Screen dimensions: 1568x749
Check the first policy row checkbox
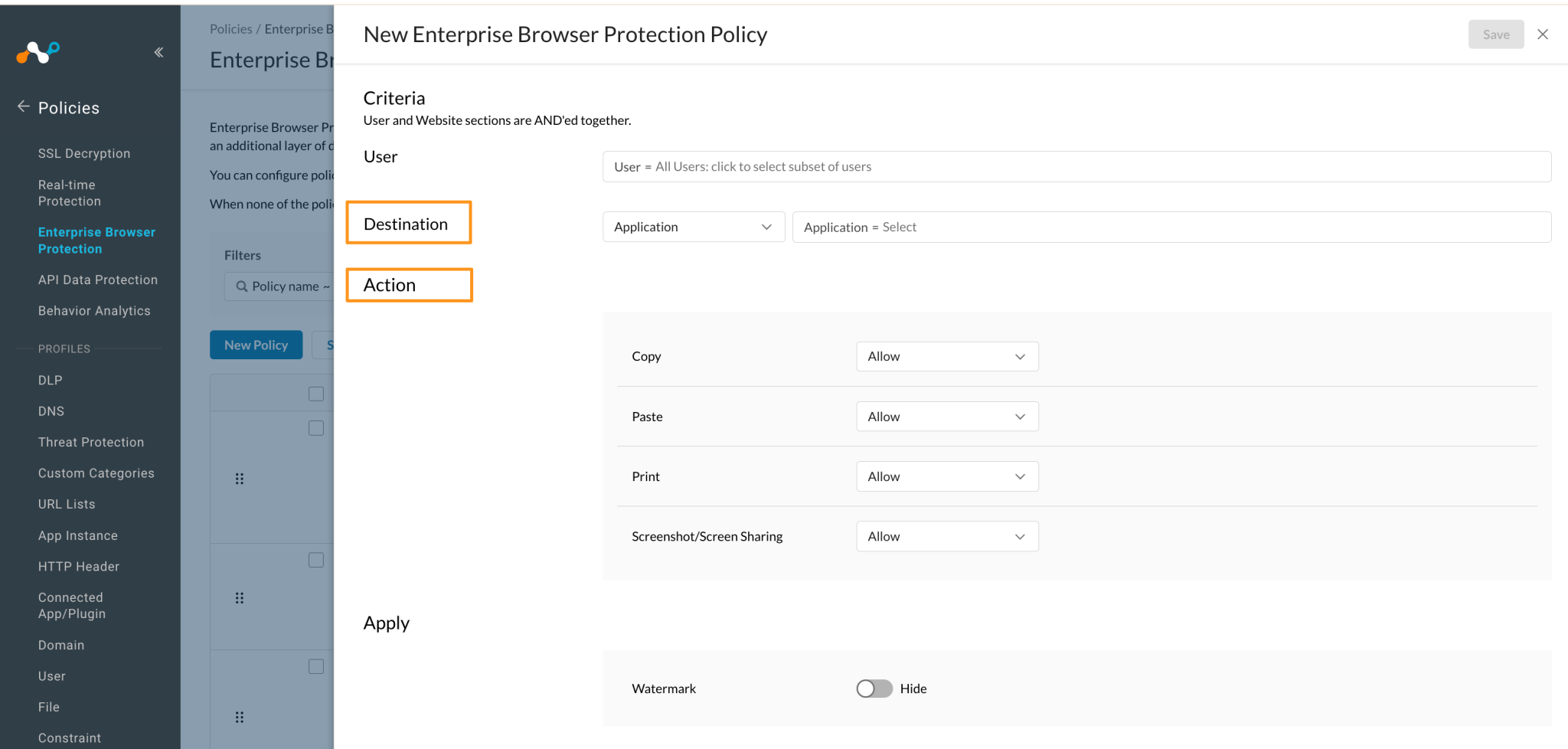pos(316,428)
